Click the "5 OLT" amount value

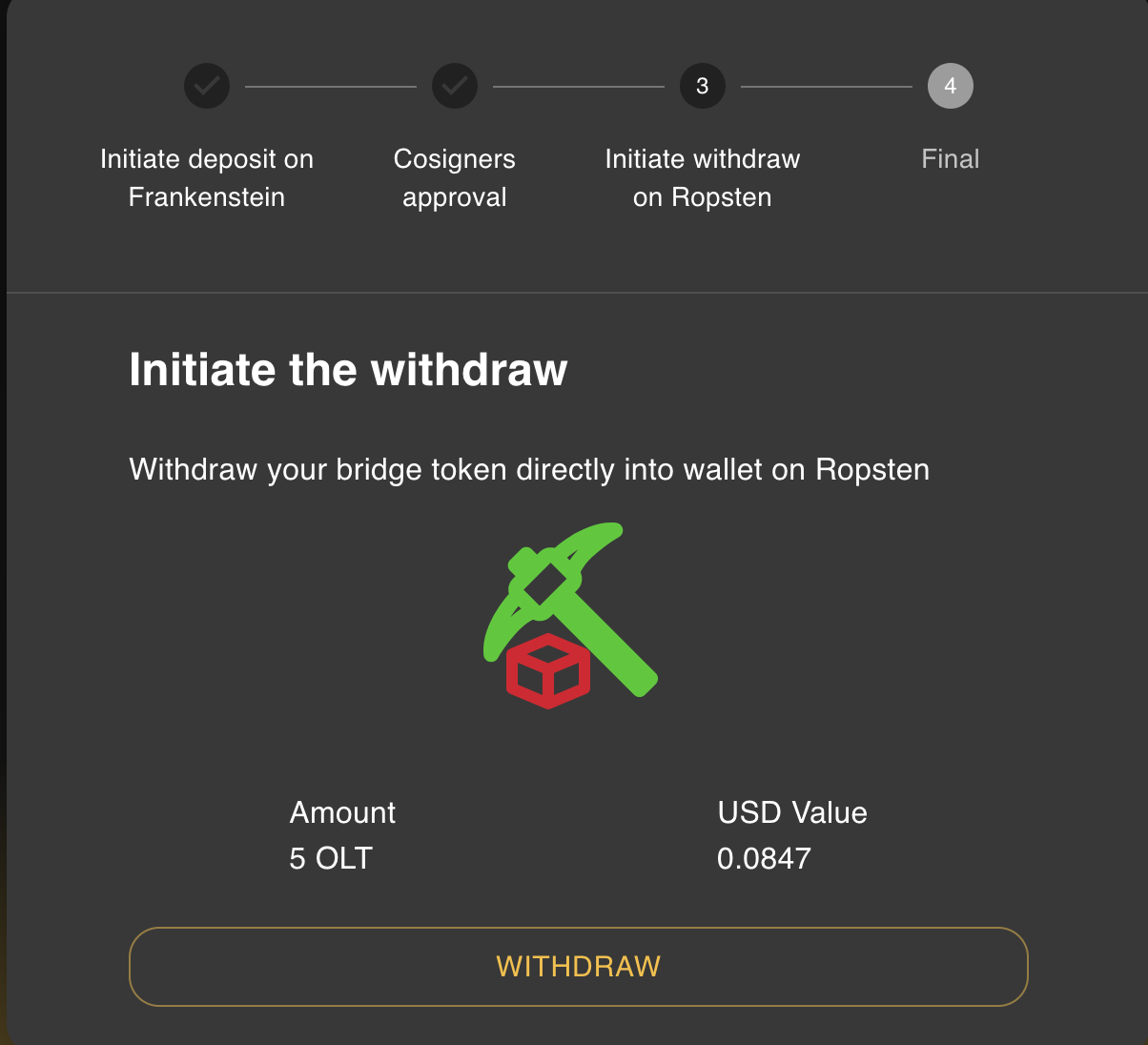point(331,858)
